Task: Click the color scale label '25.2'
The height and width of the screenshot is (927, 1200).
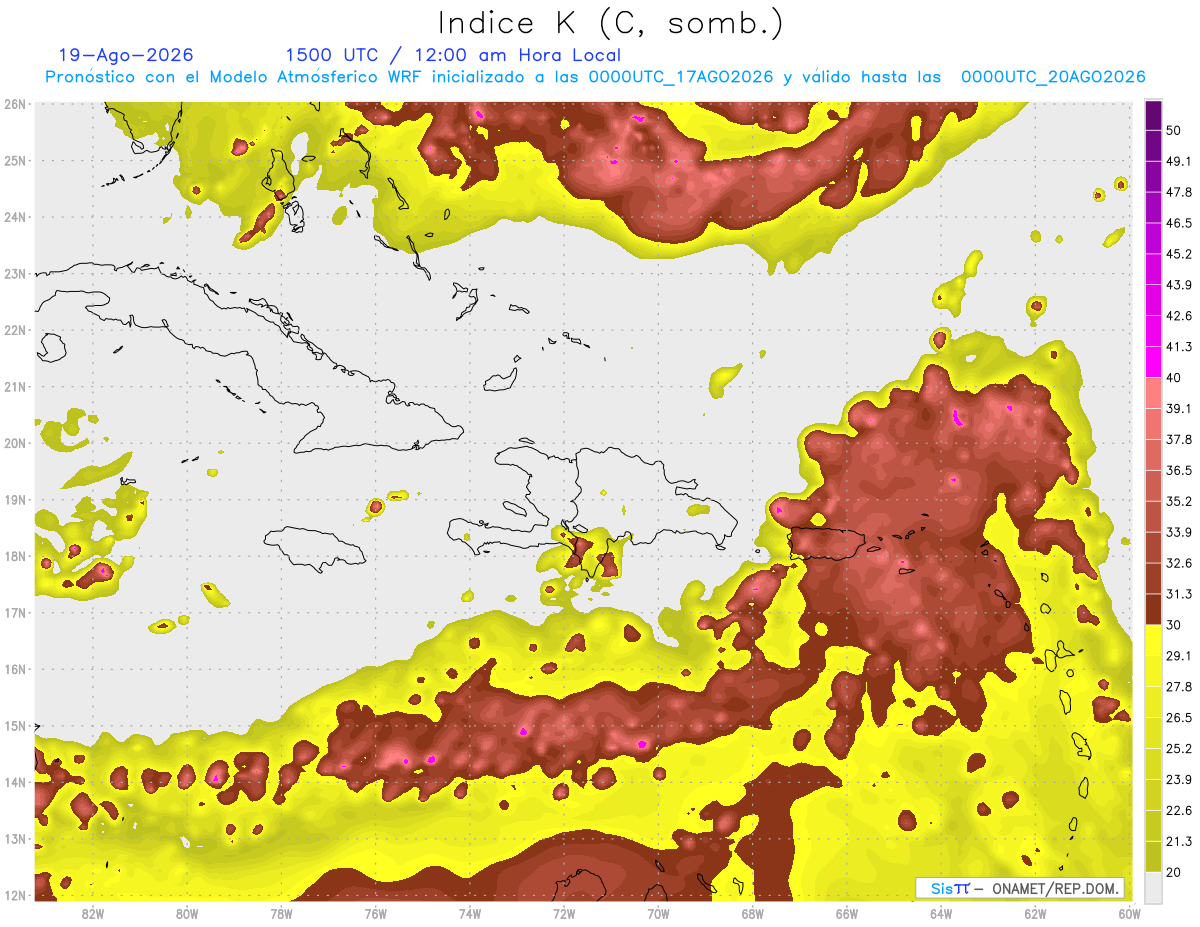Action: [1179, 748]
